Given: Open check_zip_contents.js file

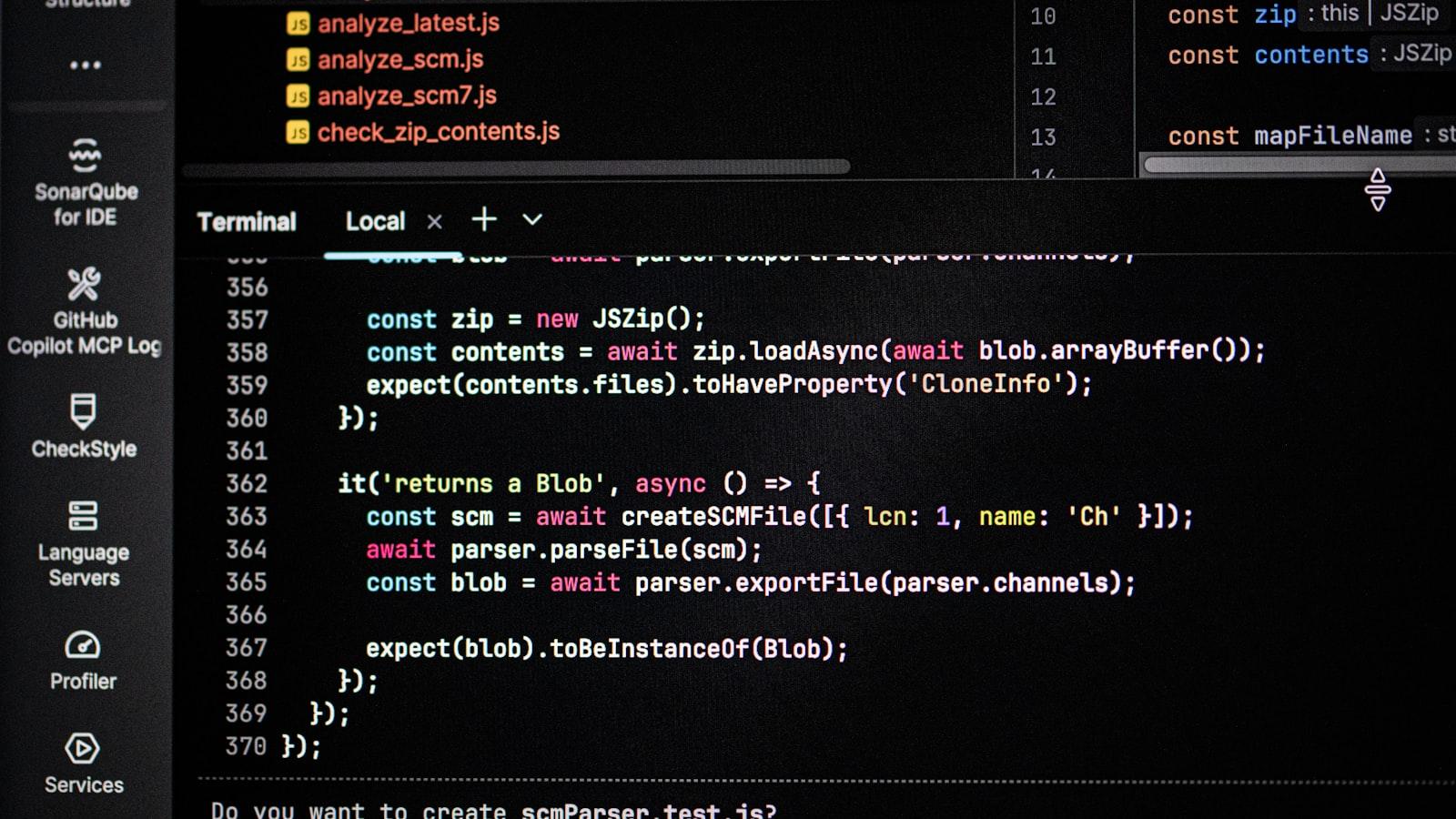Looking at the screenshot, I should point(438,132).
